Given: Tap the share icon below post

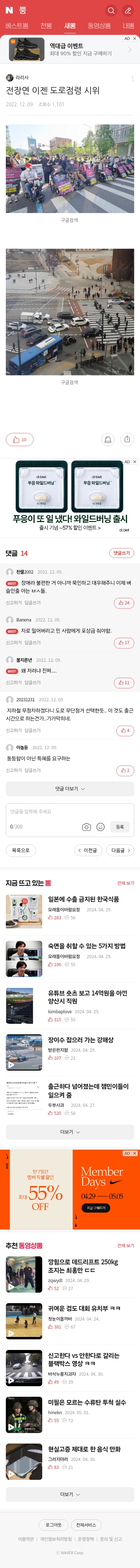Looking at the screenshot, I should 127,439.
